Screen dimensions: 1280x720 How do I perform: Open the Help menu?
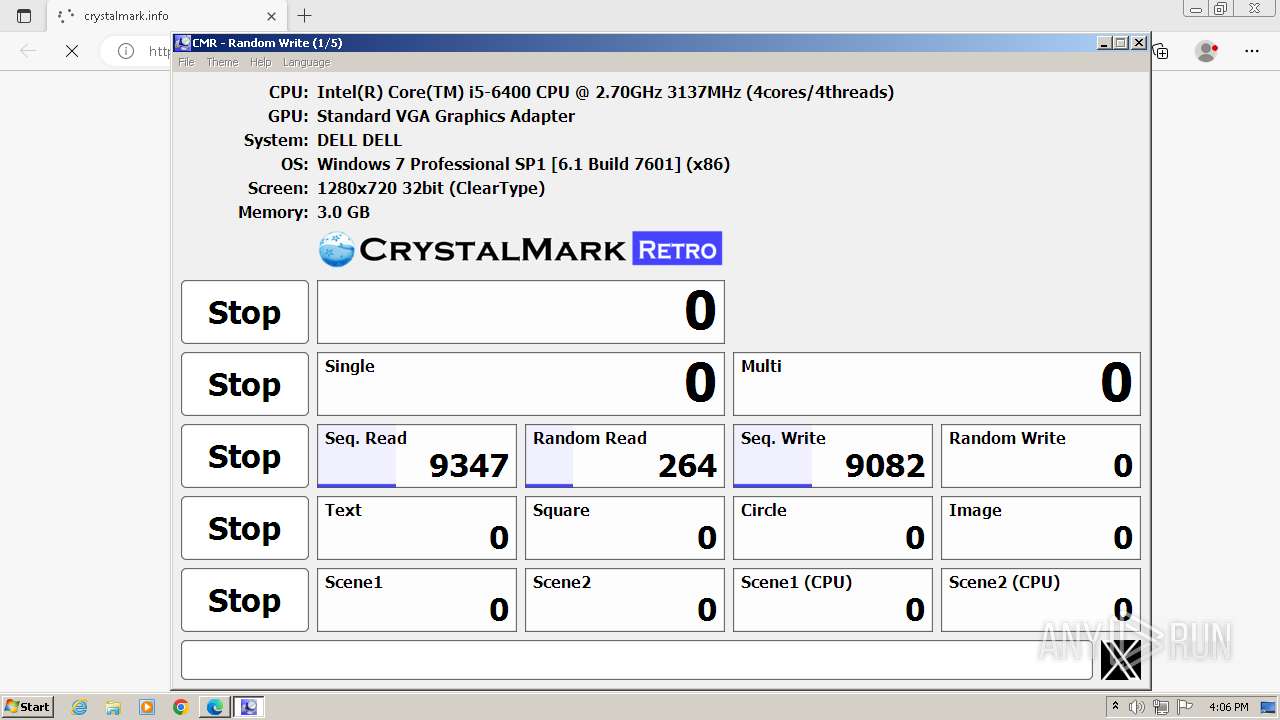[260, 62]
